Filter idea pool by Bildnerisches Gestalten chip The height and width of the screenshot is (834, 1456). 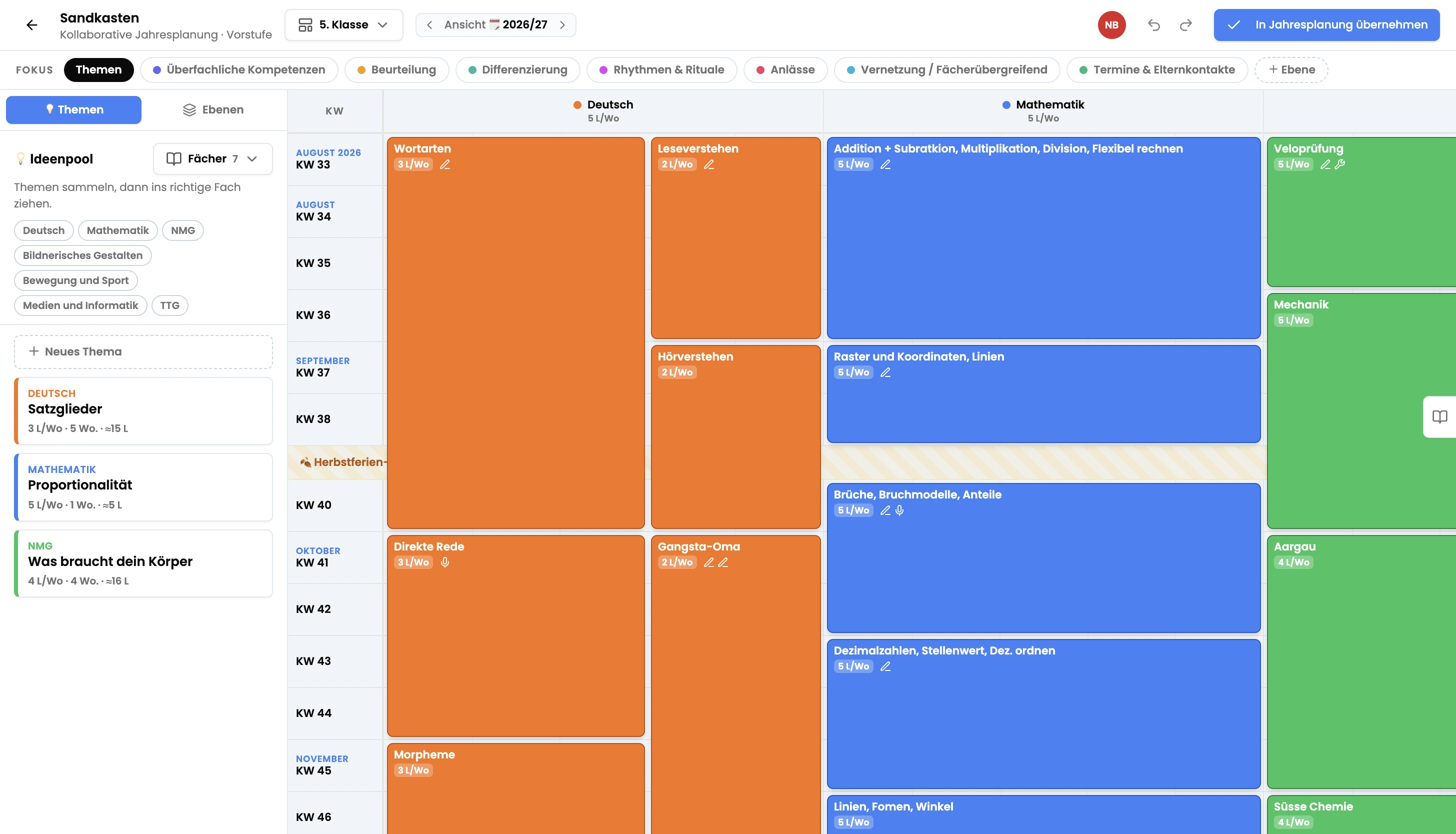[x=82, y=255]
